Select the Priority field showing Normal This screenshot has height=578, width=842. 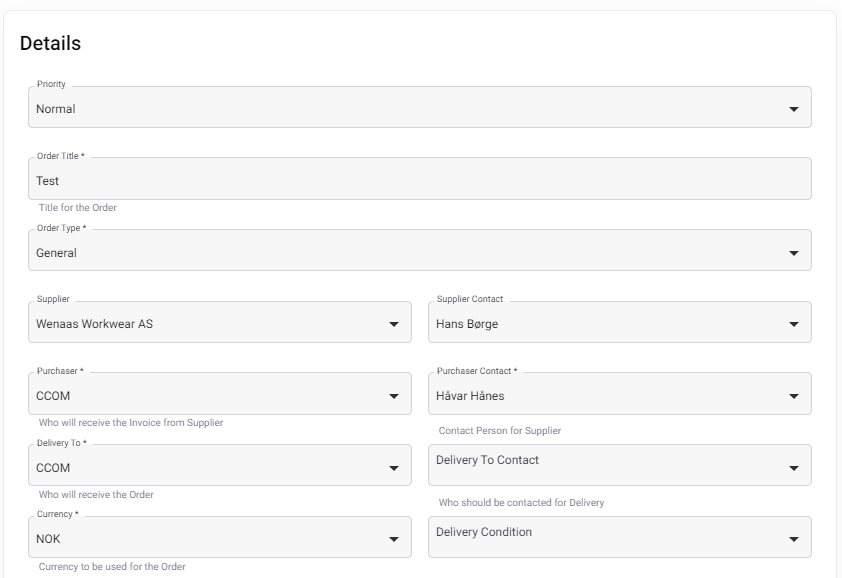[x=420, y=107]
